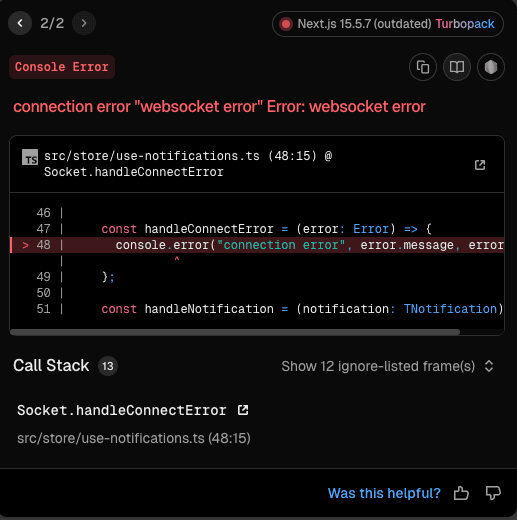
Task: Open documentation book icon
Action: 457,67
